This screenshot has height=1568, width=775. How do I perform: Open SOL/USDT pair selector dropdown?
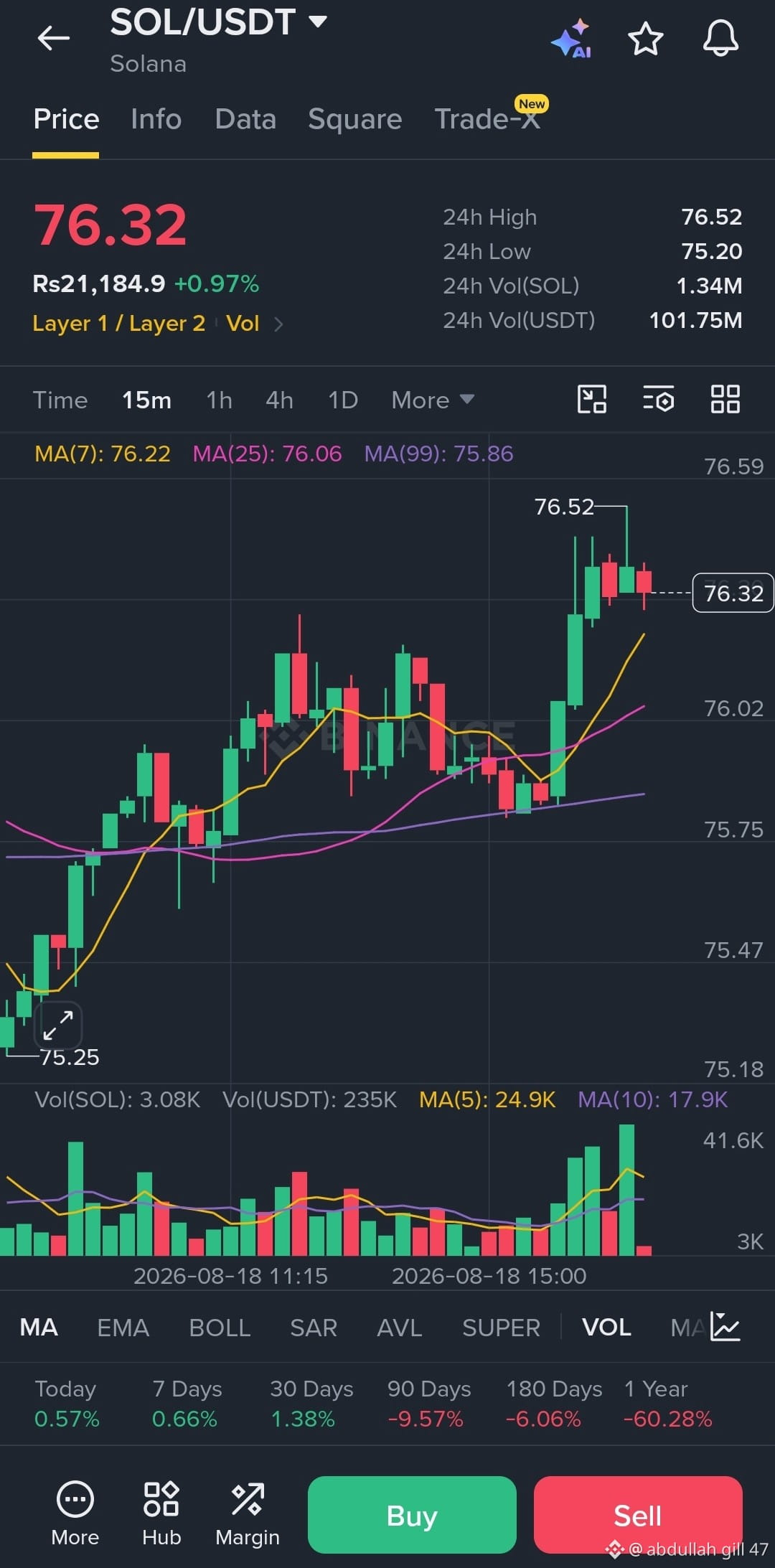[x=218, y=22]
